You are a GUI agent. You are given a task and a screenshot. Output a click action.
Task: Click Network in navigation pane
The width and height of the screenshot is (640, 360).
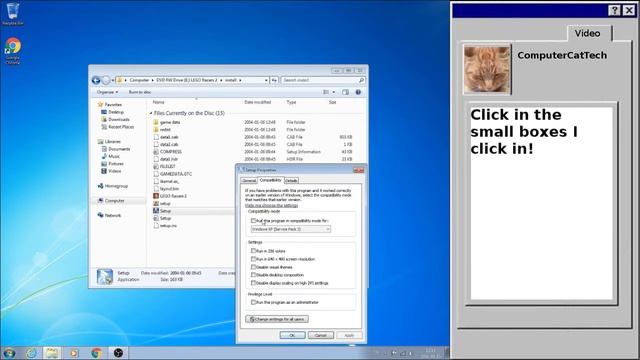tap(113, 215)
